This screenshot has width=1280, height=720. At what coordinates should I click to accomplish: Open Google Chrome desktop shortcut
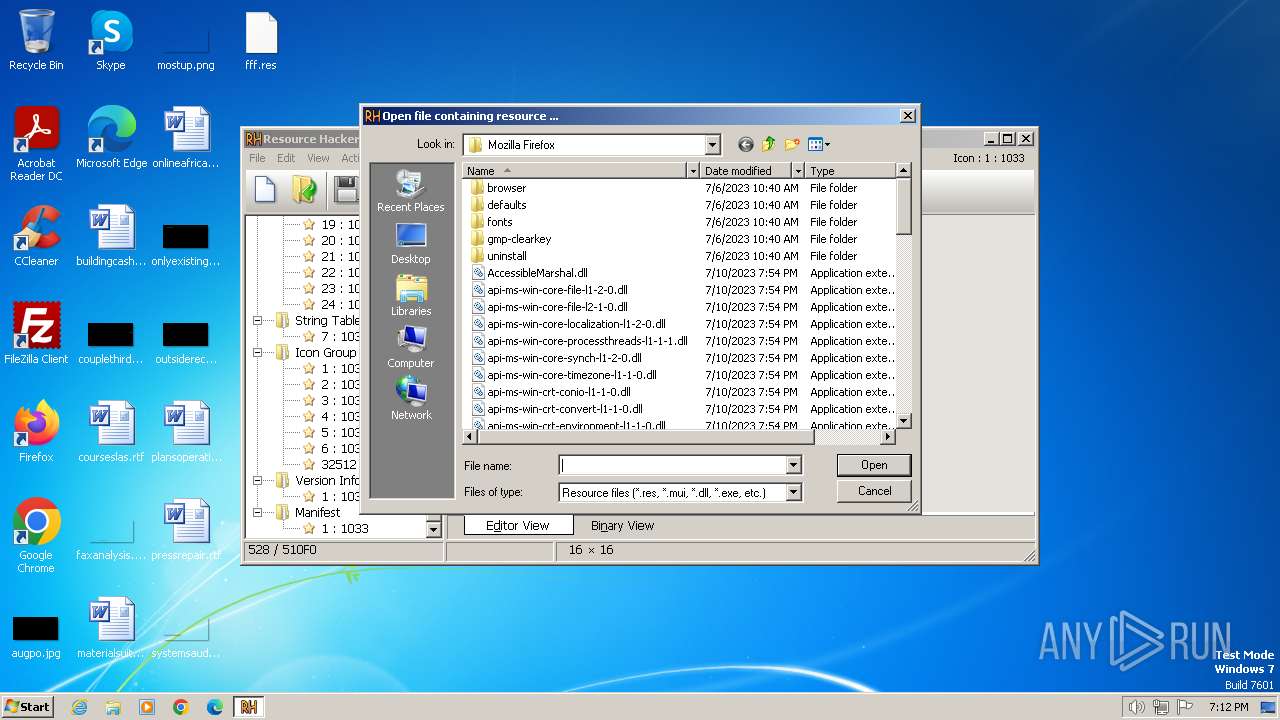point(36,536)
